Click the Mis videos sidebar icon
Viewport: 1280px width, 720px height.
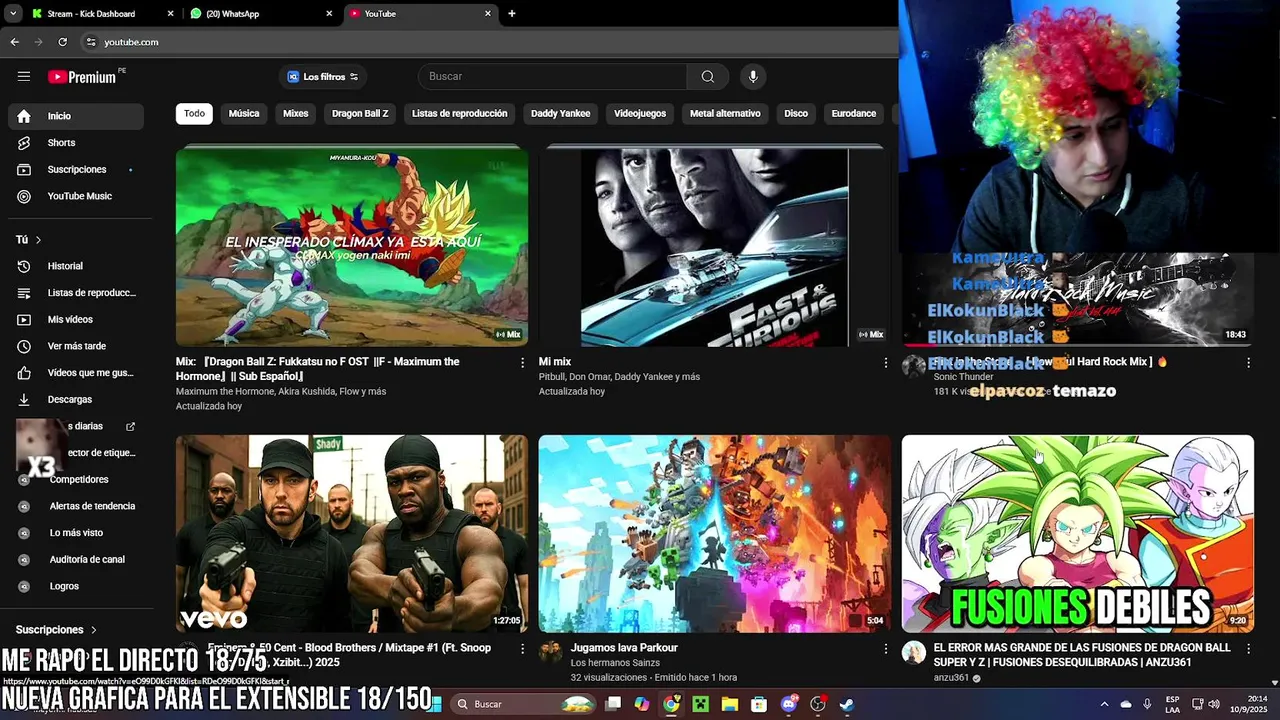tap(24, 320)
